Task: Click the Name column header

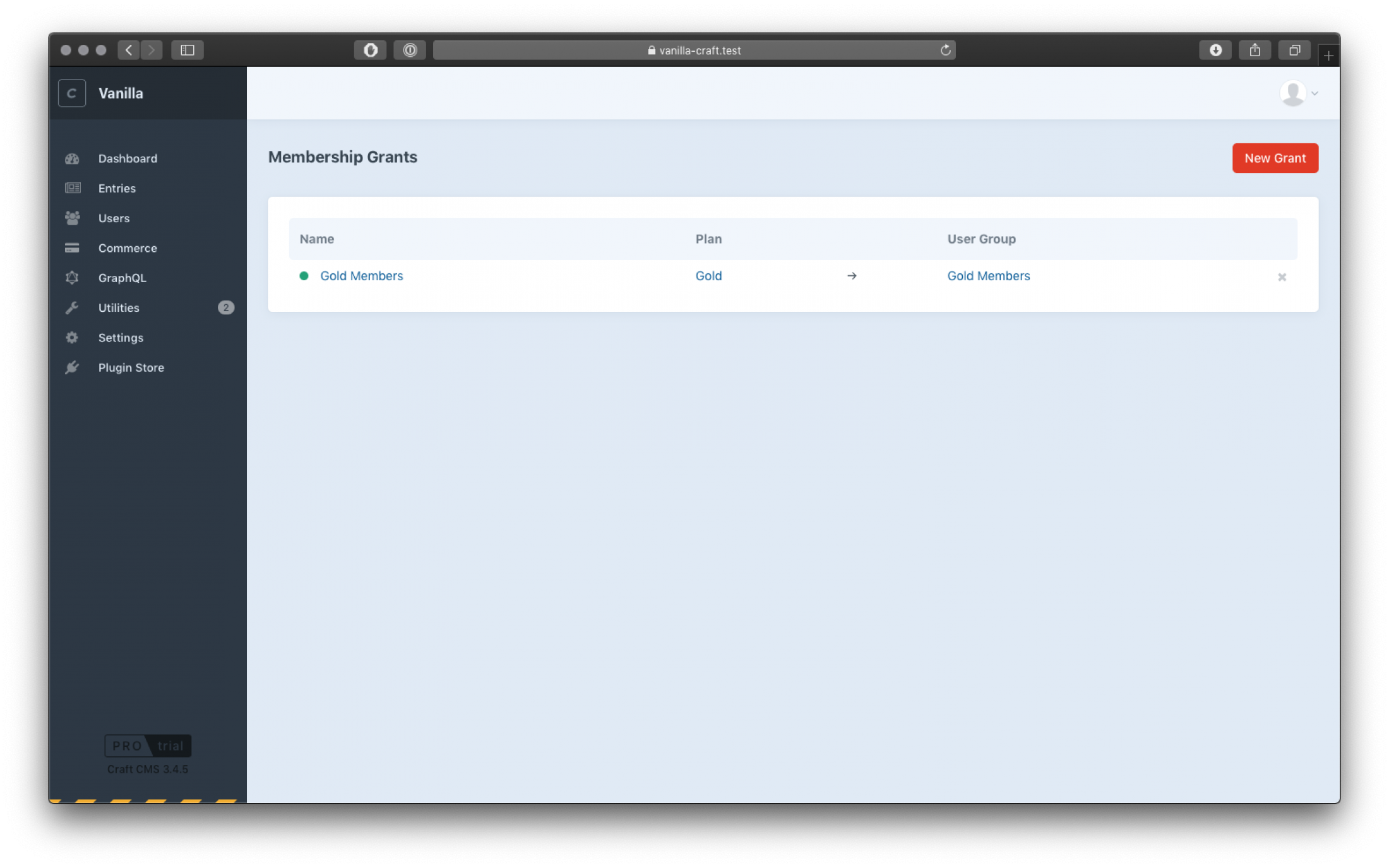Action: coord(316,239)
